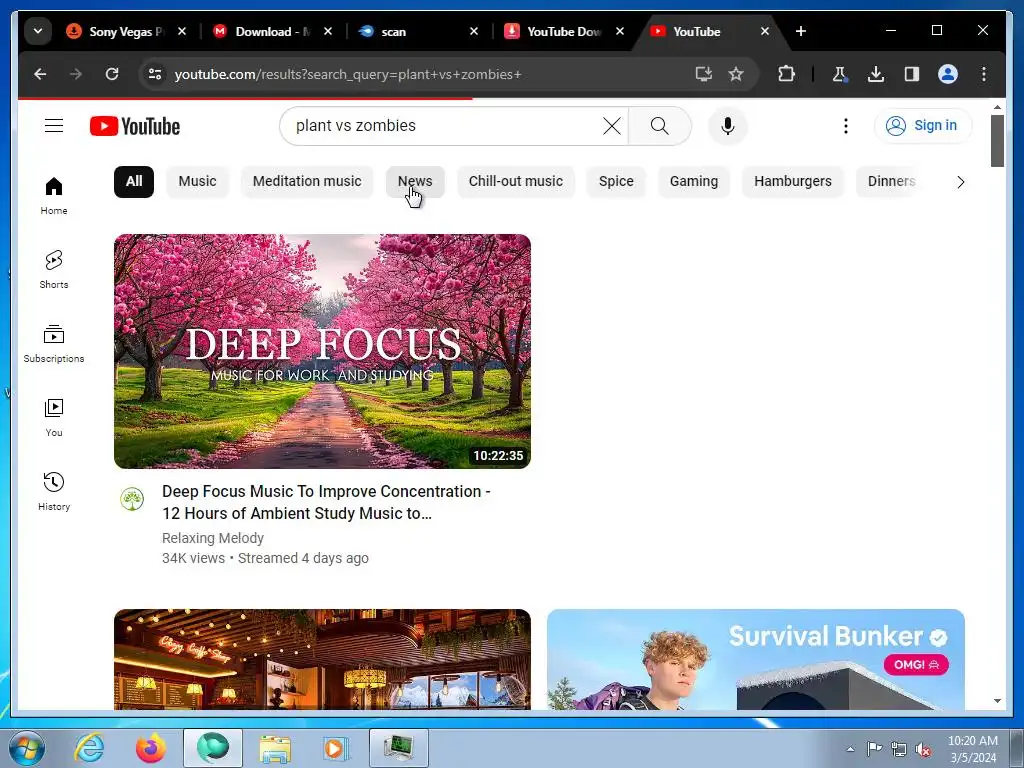Show hidden tray icons arrow
This screenshot has width=1024, height=768.
click(x=850, y=750)
